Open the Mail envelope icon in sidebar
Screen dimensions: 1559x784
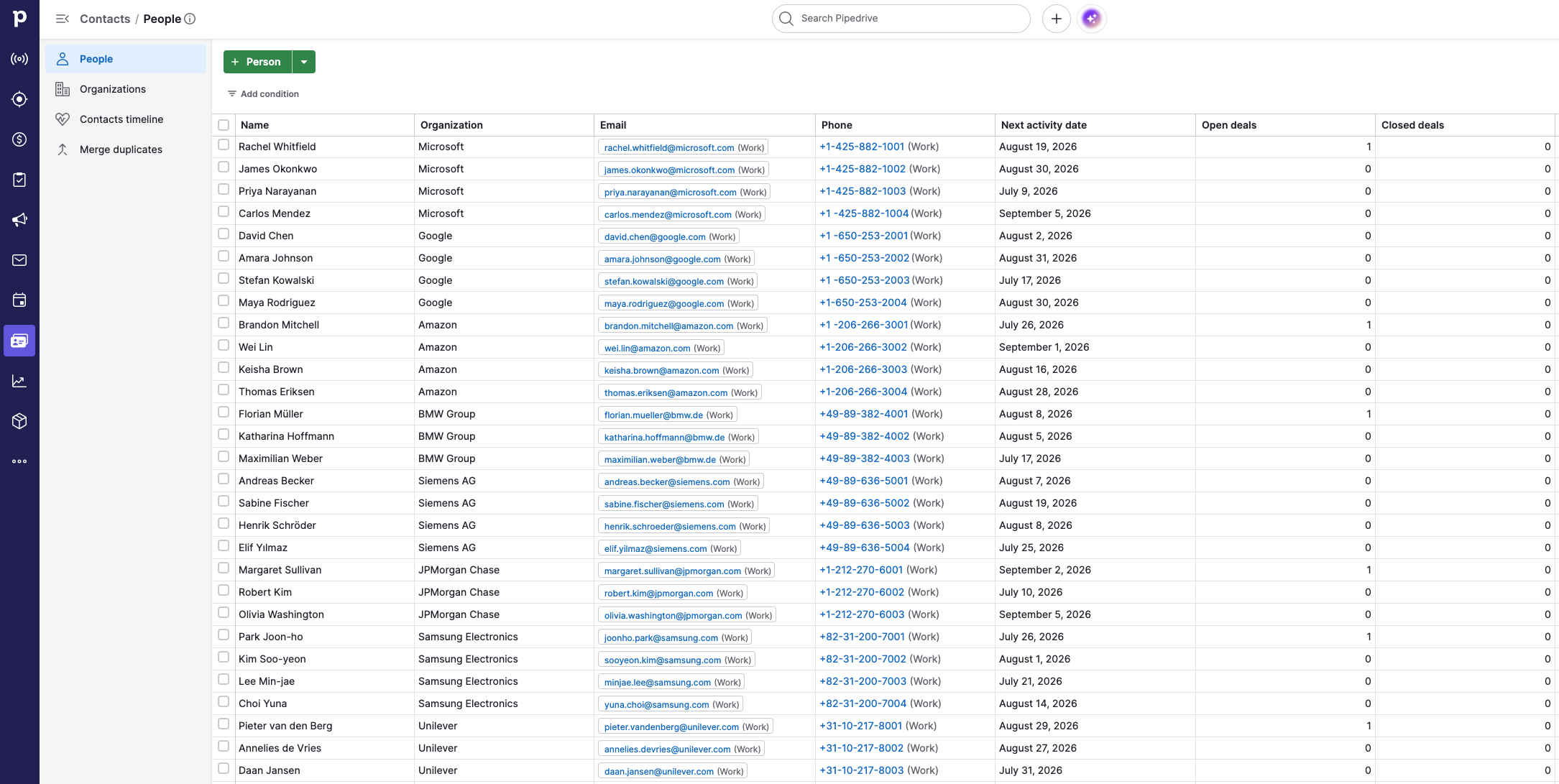pyautogui.click(x=19, y=260)
